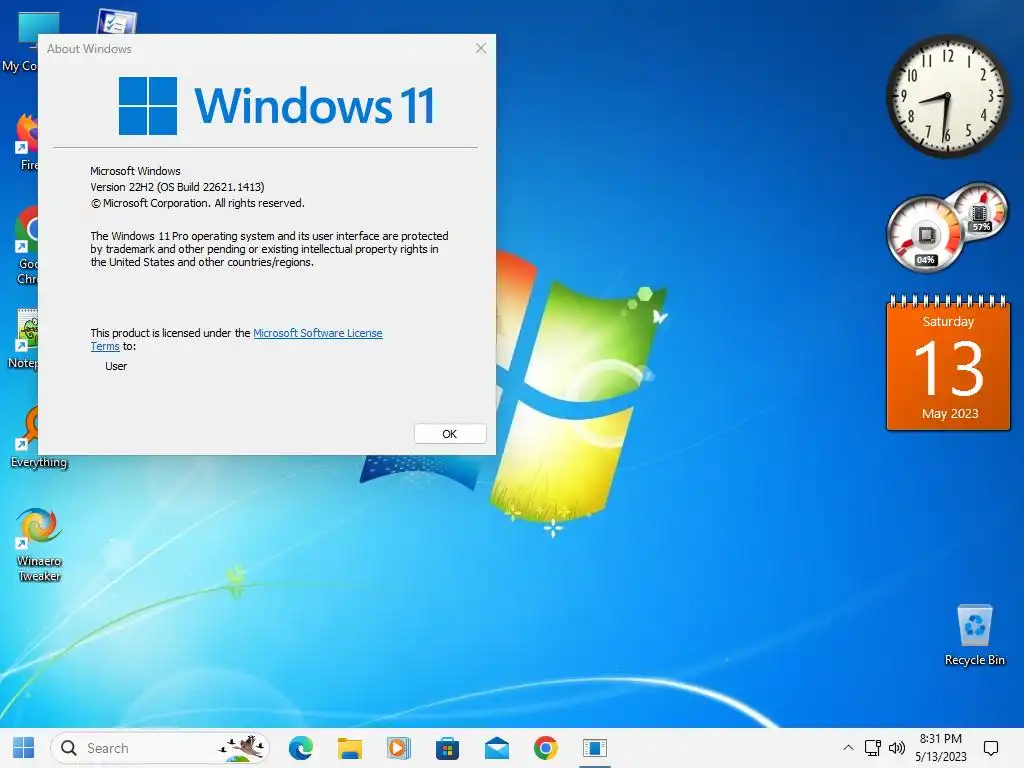Open the volume speaker tray icon
This screenshot has width=1024, height=768.
pyautogui.click(x=897, y=748)
